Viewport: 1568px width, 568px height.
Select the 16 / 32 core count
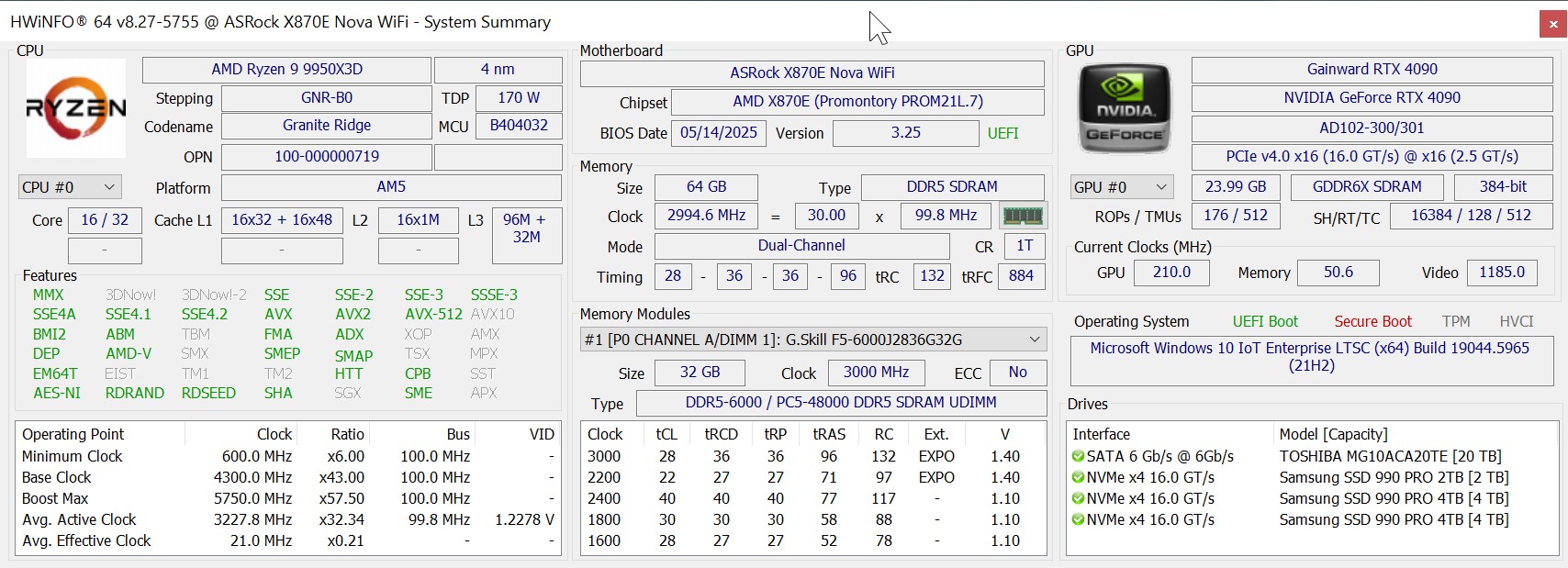(105, 220)
